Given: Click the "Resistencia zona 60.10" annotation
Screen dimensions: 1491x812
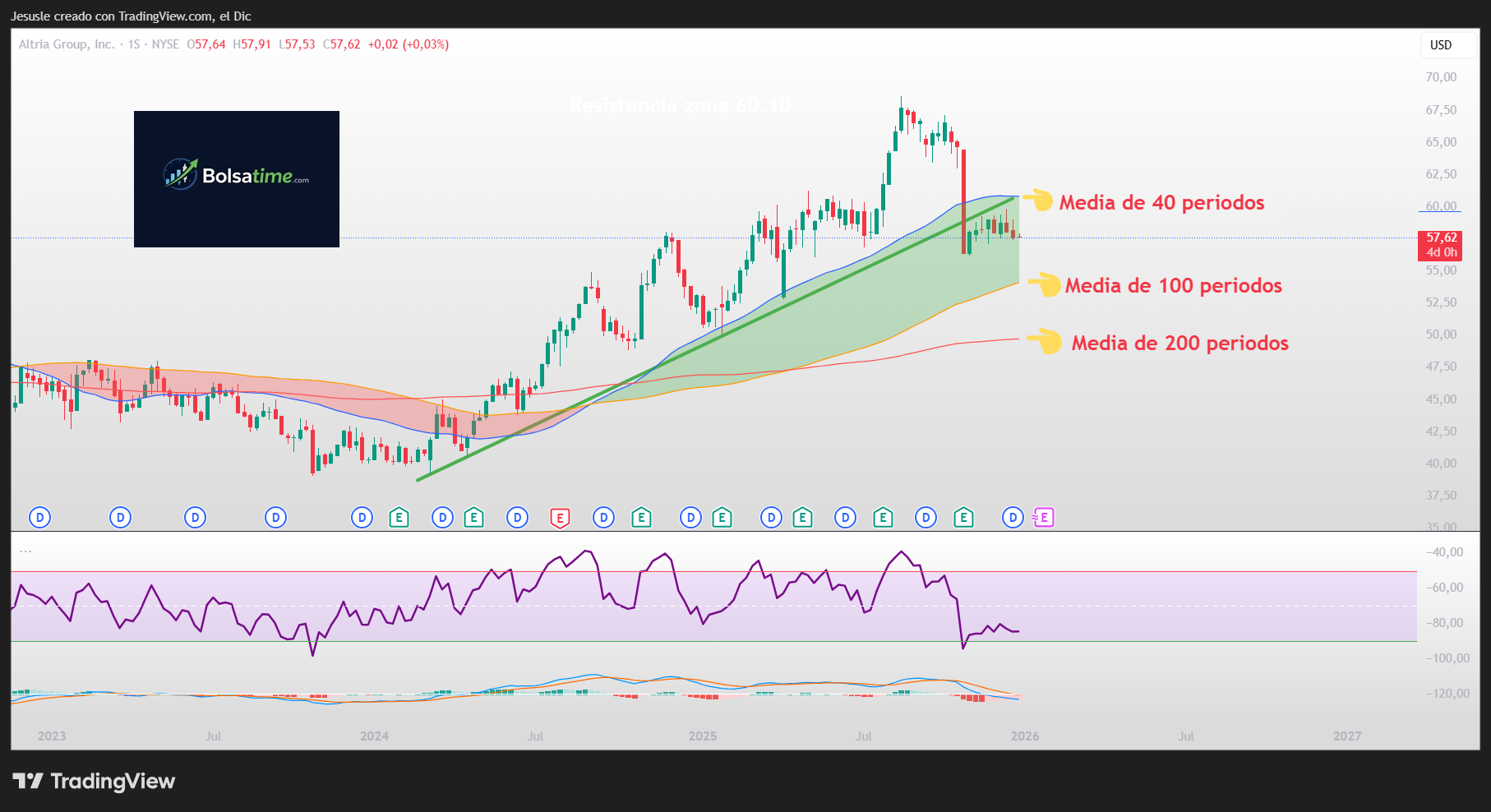Looking at the screenshot, I should point(680,105).
